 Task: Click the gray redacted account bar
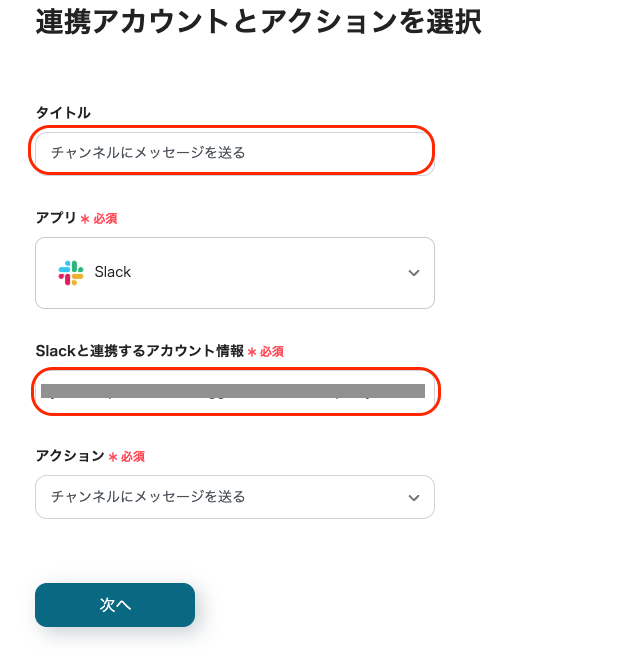coord(232,390)
